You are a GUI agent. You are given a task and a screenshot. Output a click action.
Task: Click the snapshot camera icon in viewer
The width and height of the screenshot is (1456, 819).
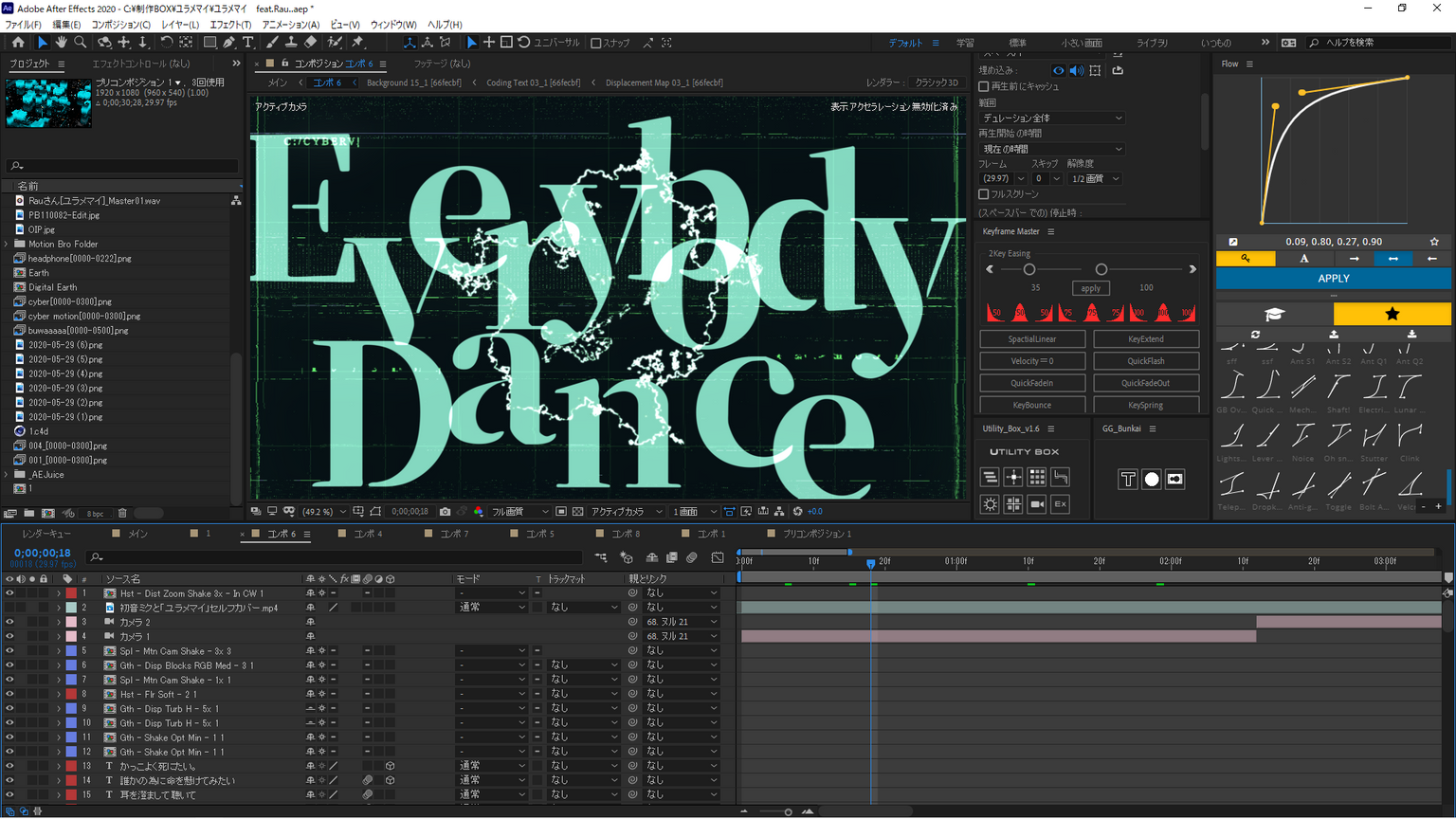[445, 512]
